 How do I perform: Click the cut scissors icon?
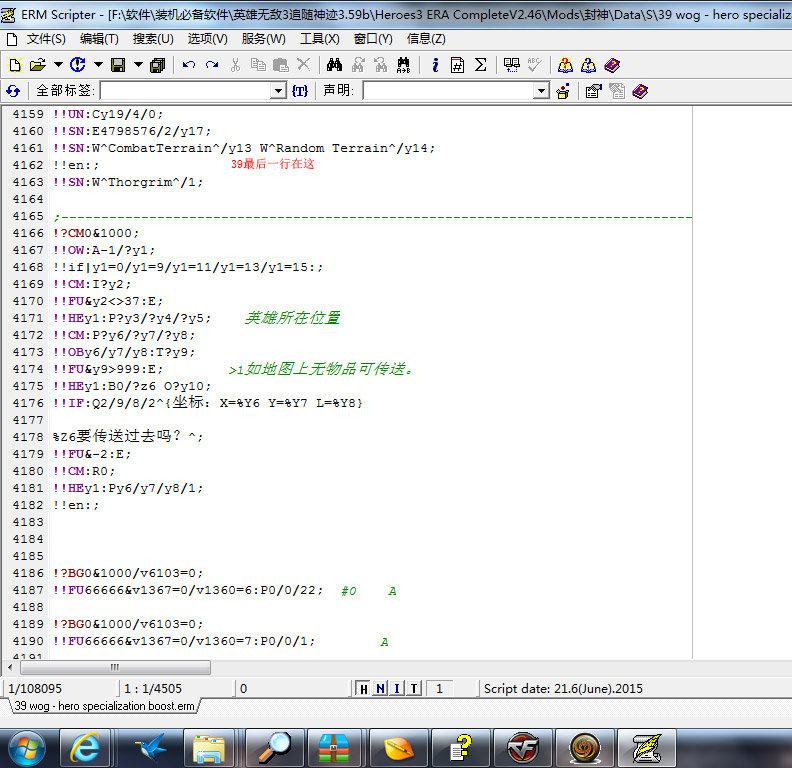(235, 65)
